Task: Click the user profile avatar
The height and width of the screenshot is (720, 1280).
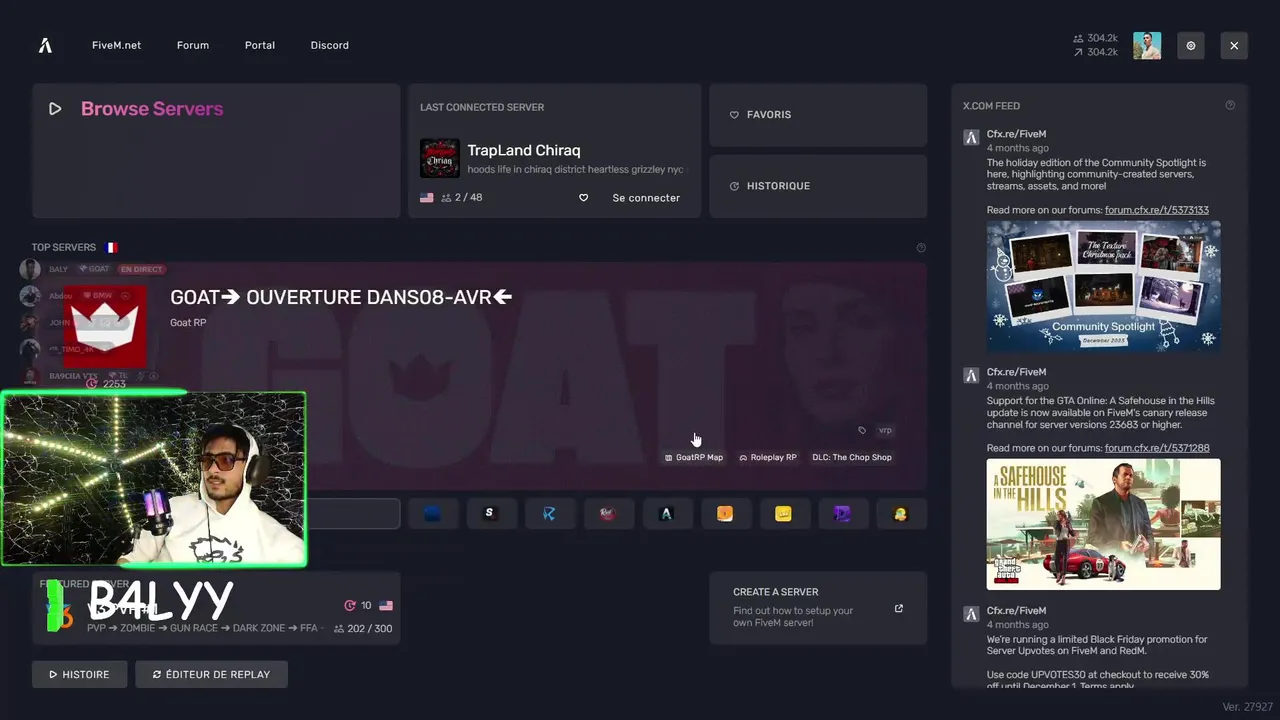Action: pyautogui.click(x=1147, y=45)
